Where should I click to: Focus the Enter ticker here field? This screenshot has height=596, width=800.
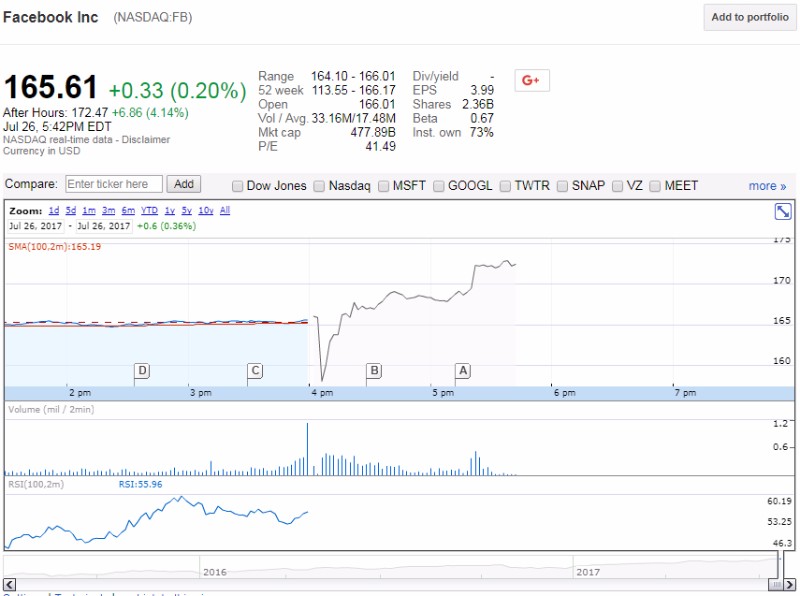pos(114,184)
